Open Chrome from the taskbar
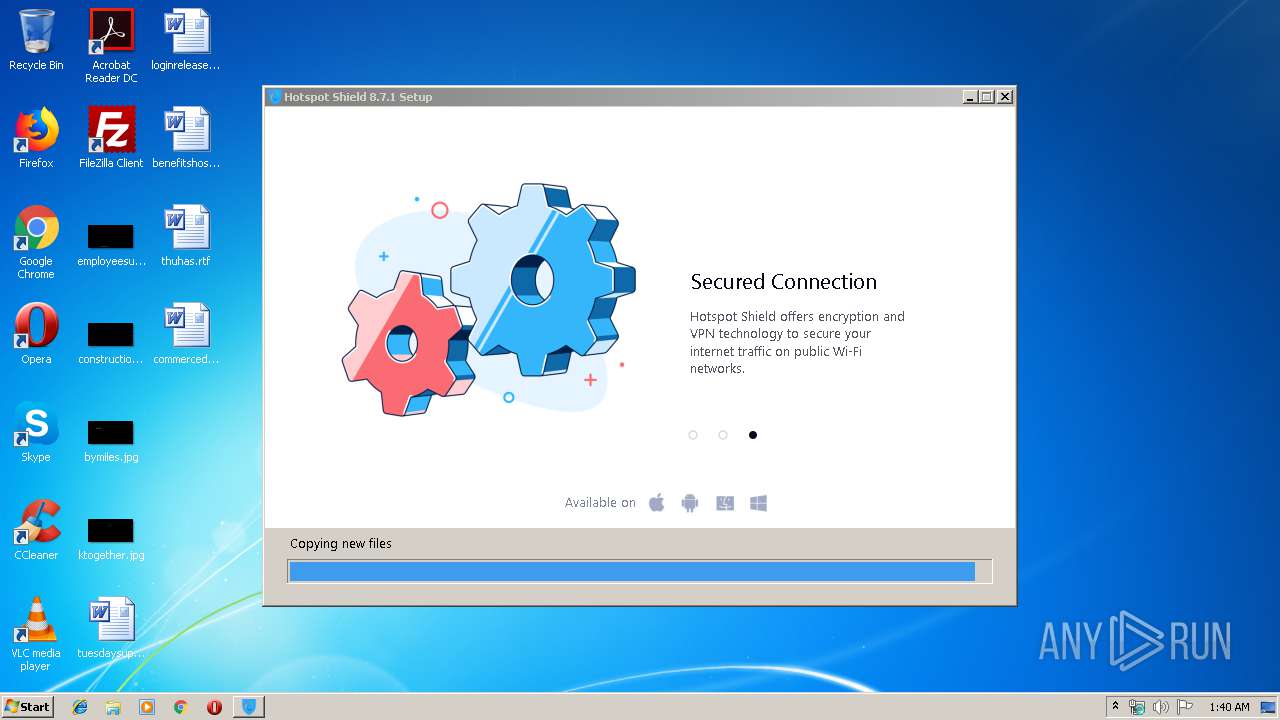The height and width of the screenshot is (720, 1280). [180, 707]
